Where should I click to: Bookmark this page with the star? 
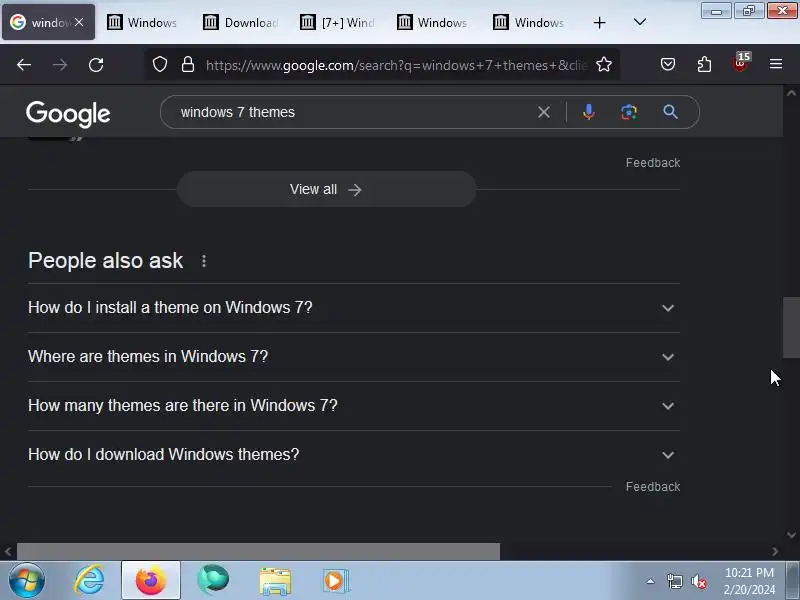tap(604, 65)
